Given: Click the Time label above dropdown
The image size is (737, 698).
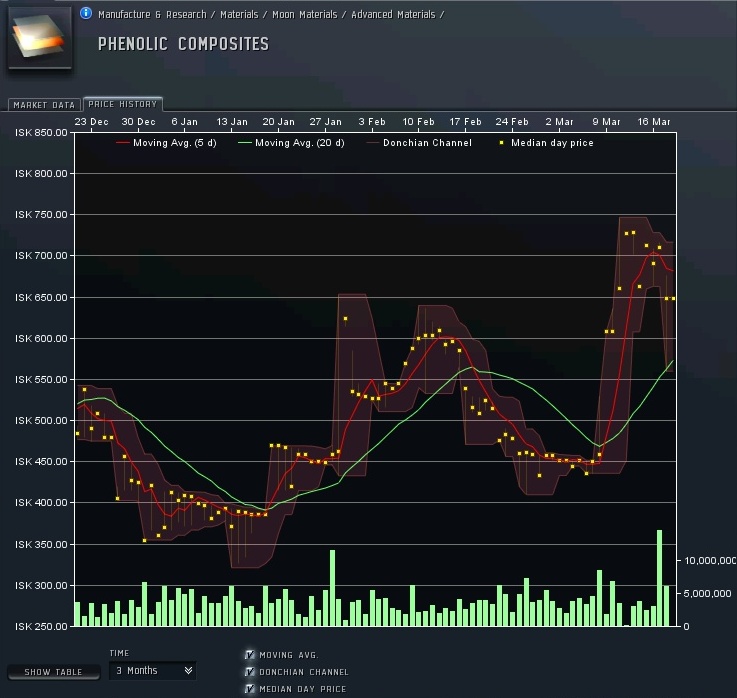Looking at the screenshot, I should (x=119, y=653).
